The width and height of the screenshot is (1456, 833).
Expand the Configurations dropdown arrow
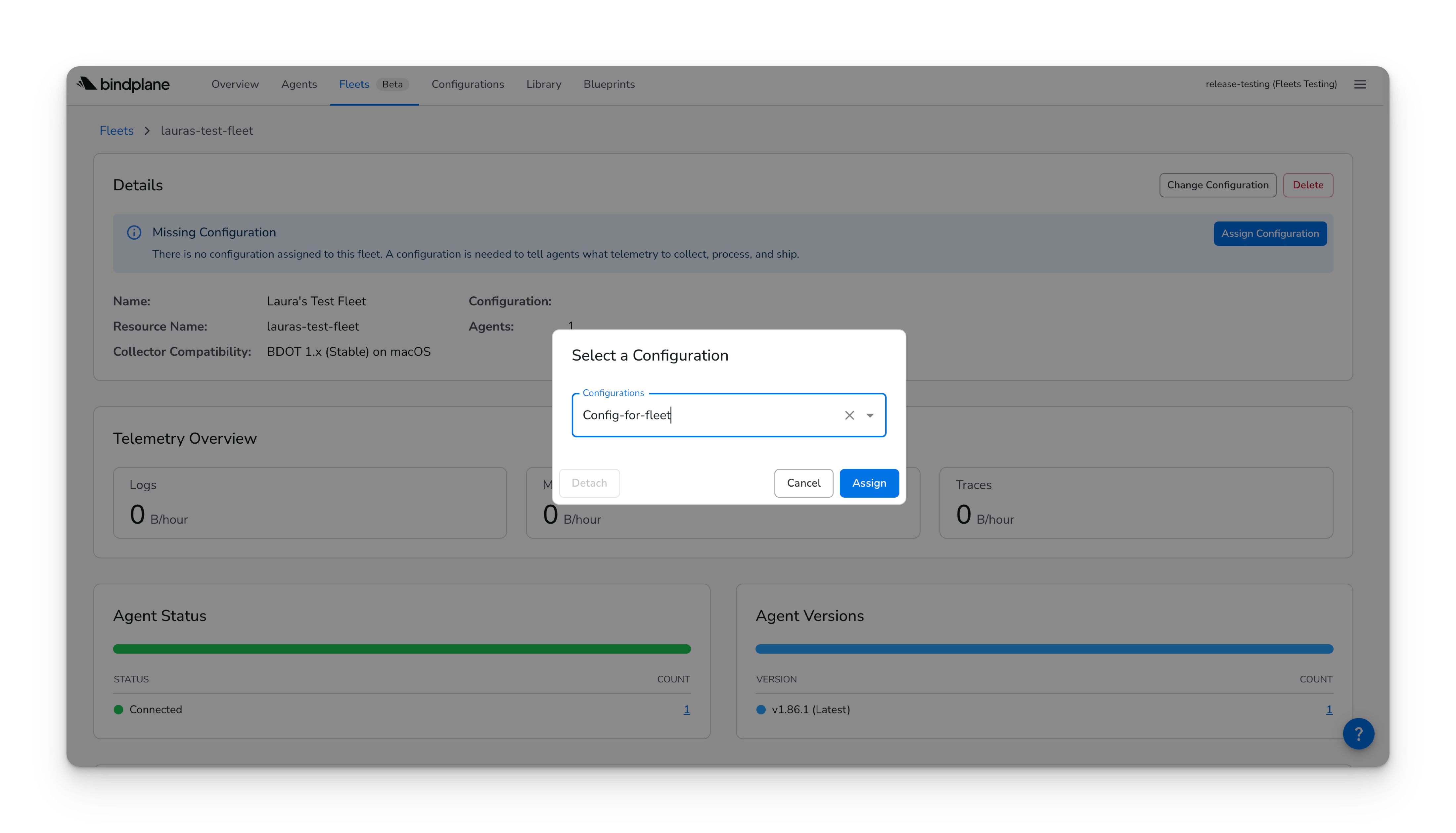[x=870, y=416]
